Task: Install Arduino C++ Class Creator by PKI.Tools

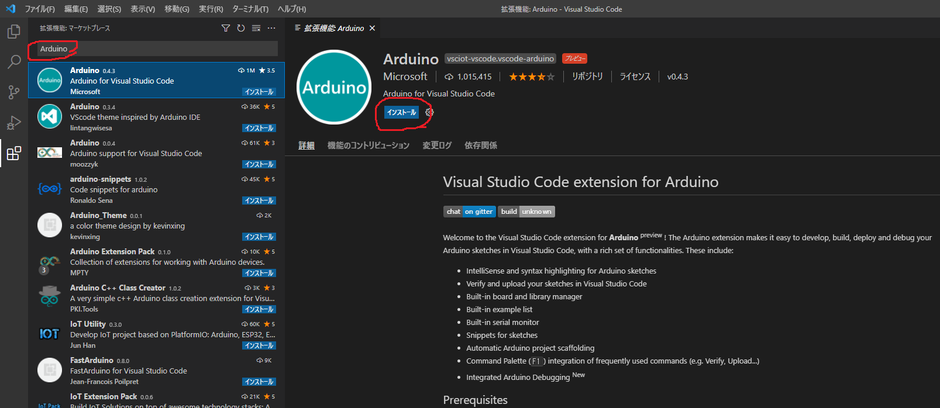Action: pos(259,309)
